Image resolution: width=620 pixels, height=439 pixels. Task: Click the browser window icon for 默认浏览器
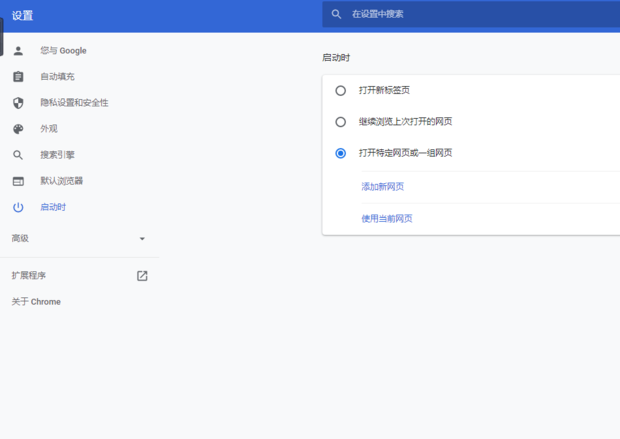pos(18,181)
